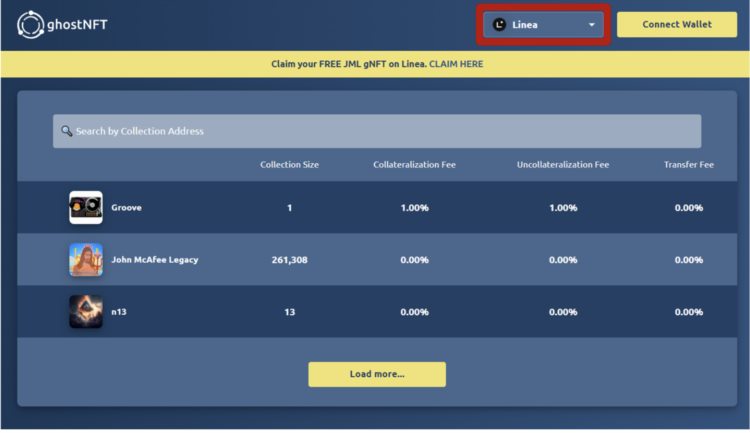
Task: Select the Groove collection name
Action: pos(126,208)
